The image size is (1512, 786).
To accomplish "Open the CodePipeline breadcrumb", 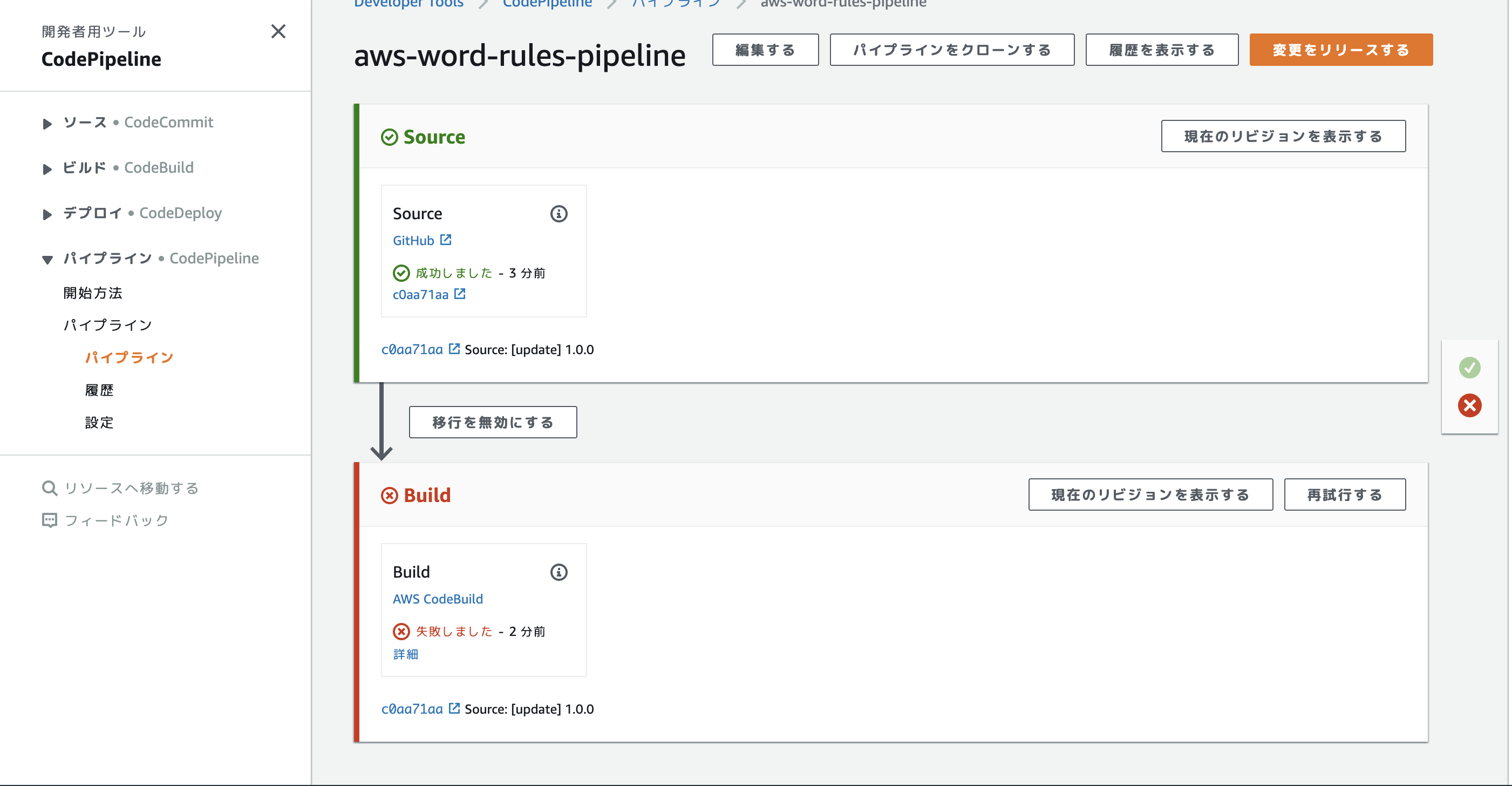I will (547, 4).
